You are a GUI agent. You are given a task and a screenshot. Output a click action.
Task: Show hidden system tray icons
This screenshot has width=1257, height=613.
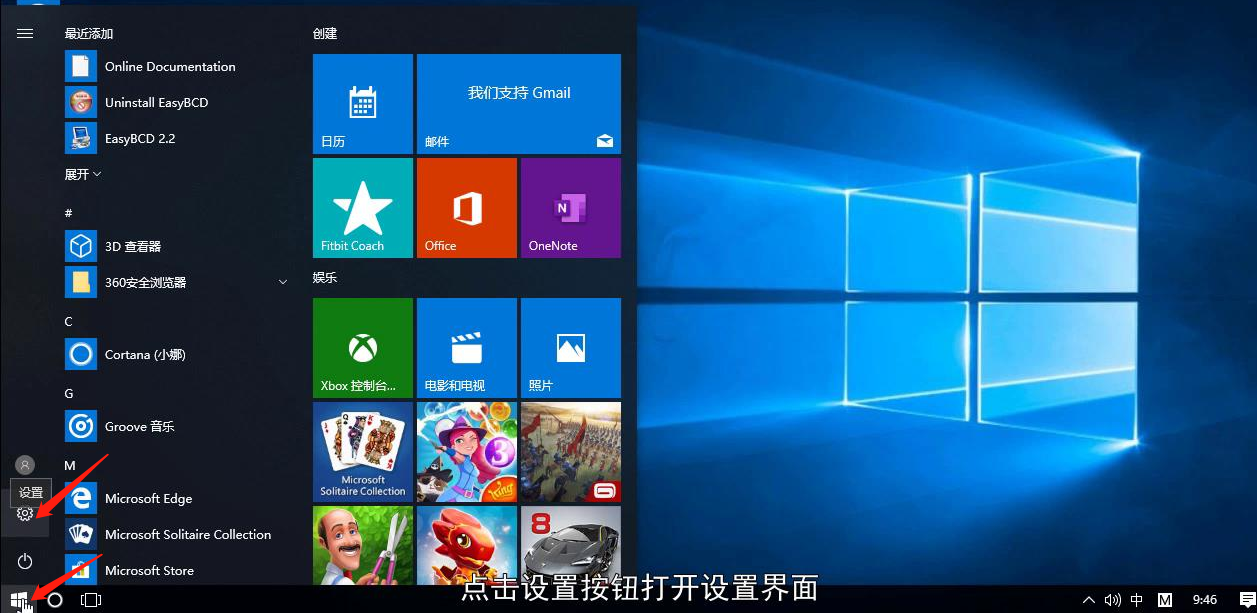coord(1088,600)
